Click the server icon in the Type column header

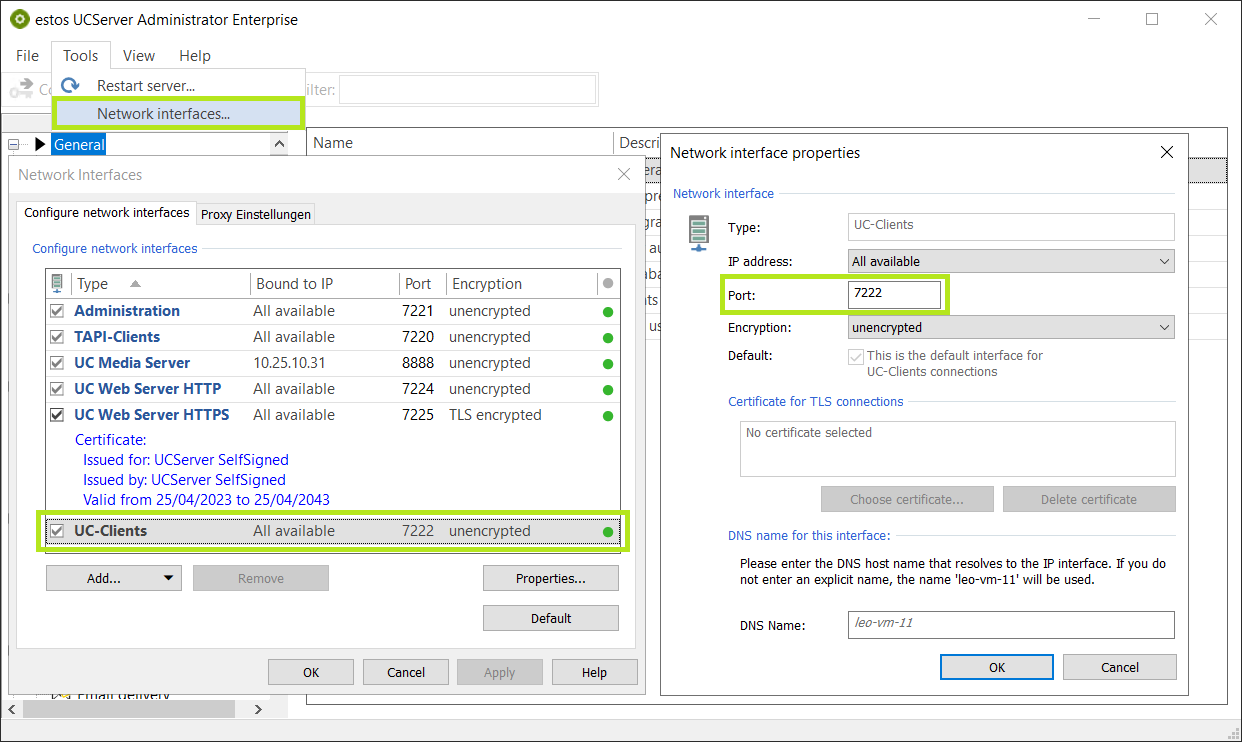click(57, 283)
